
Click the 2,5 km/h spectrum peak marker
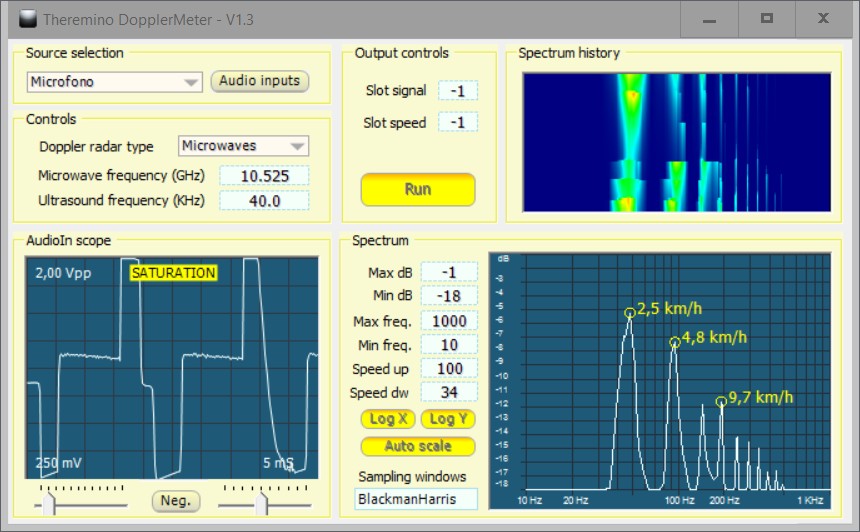629,313
